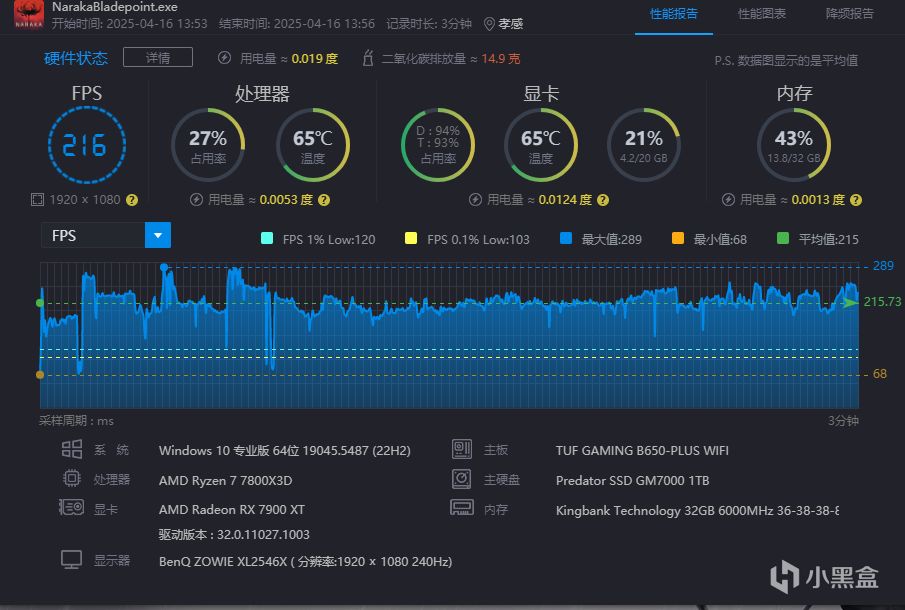Click the help icon next to 0.0053 度
Screen dimensions: 905x610
click(x=324, y=200)
